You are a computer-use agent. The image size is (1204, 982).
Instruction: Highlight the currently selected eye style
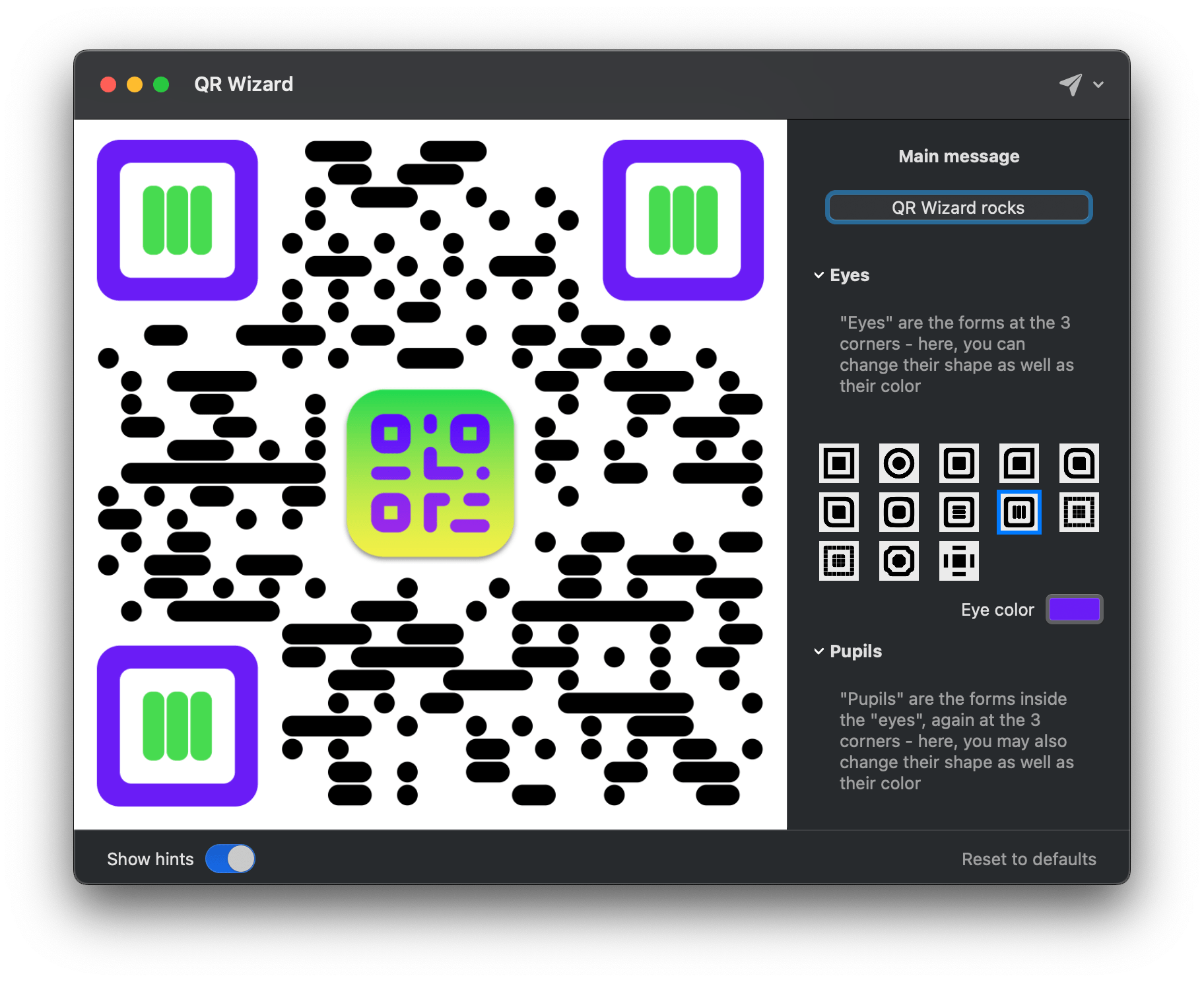[x=1019, y=512]
